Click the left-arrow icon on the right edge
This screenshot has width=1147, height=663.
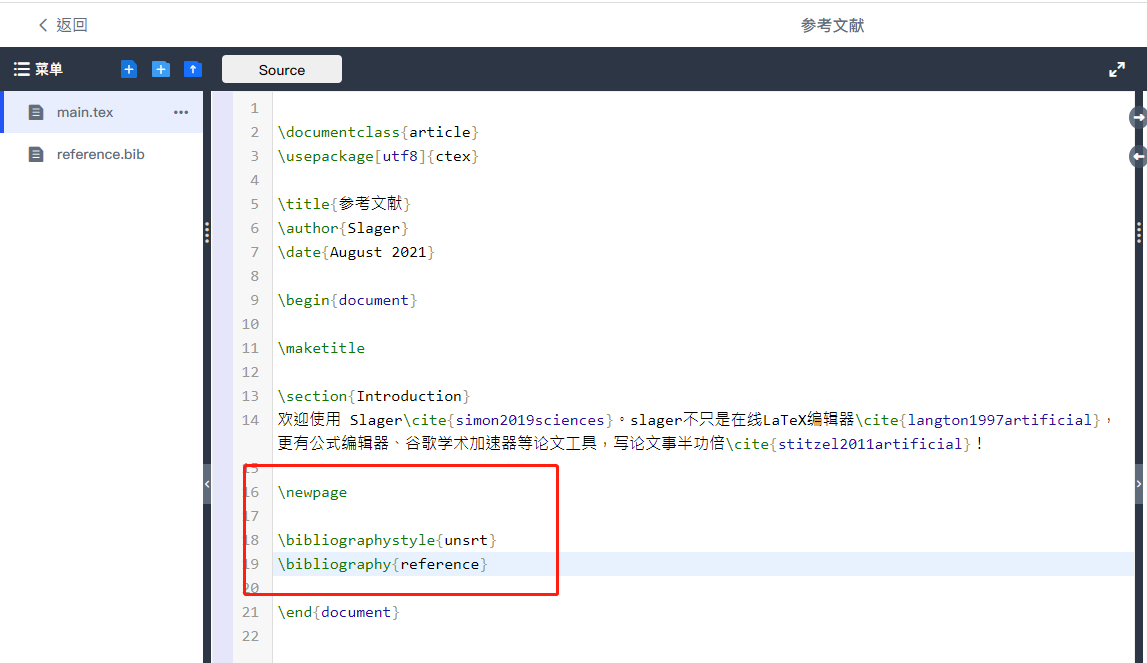point(1138,156)
